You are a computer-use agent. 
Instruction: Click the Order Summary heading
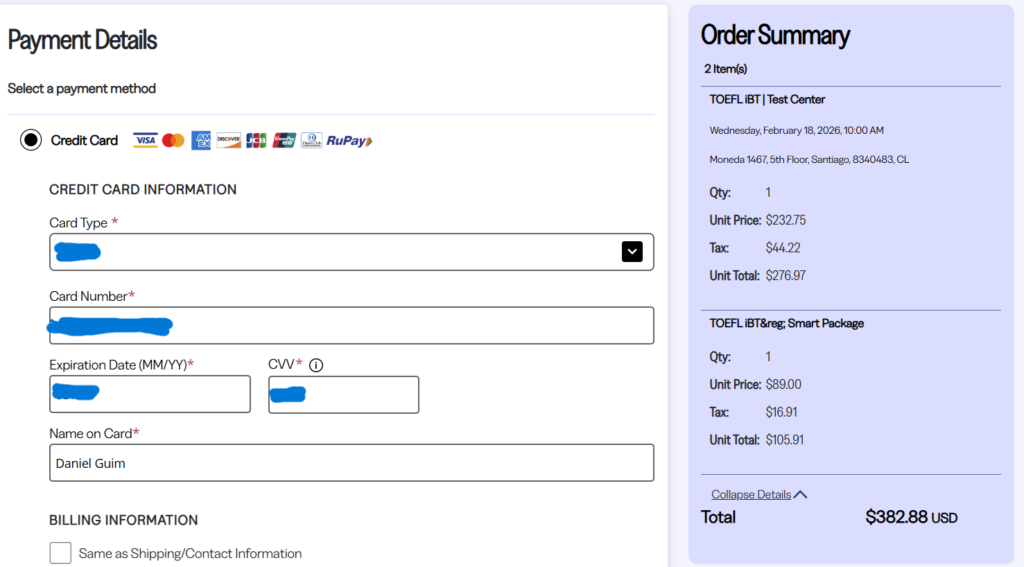click(775, 35)
